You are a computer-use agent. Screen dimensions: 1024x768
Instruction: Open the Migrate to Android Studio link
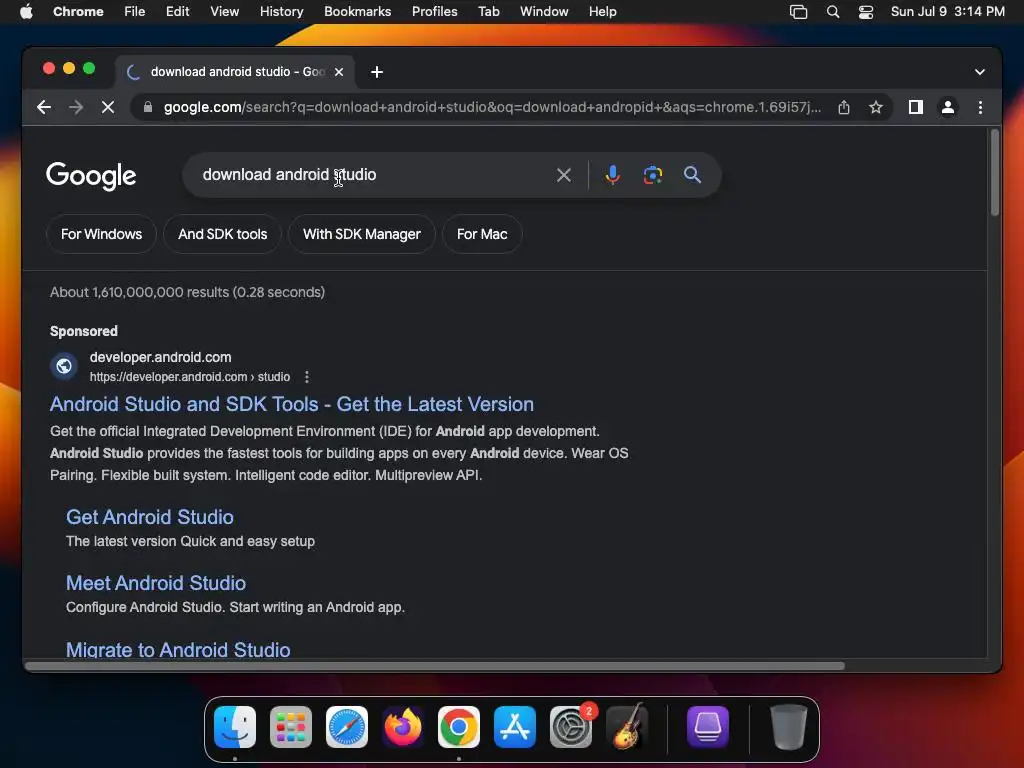(178, 649)
